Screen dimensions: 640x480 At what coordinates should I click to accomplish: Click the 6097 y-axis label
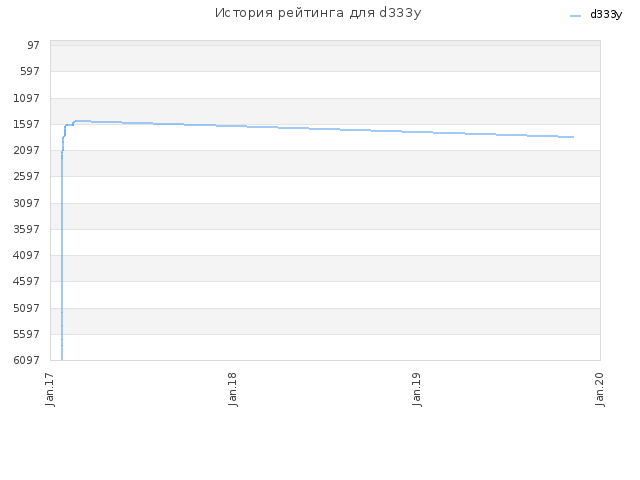tap(27, 360)
